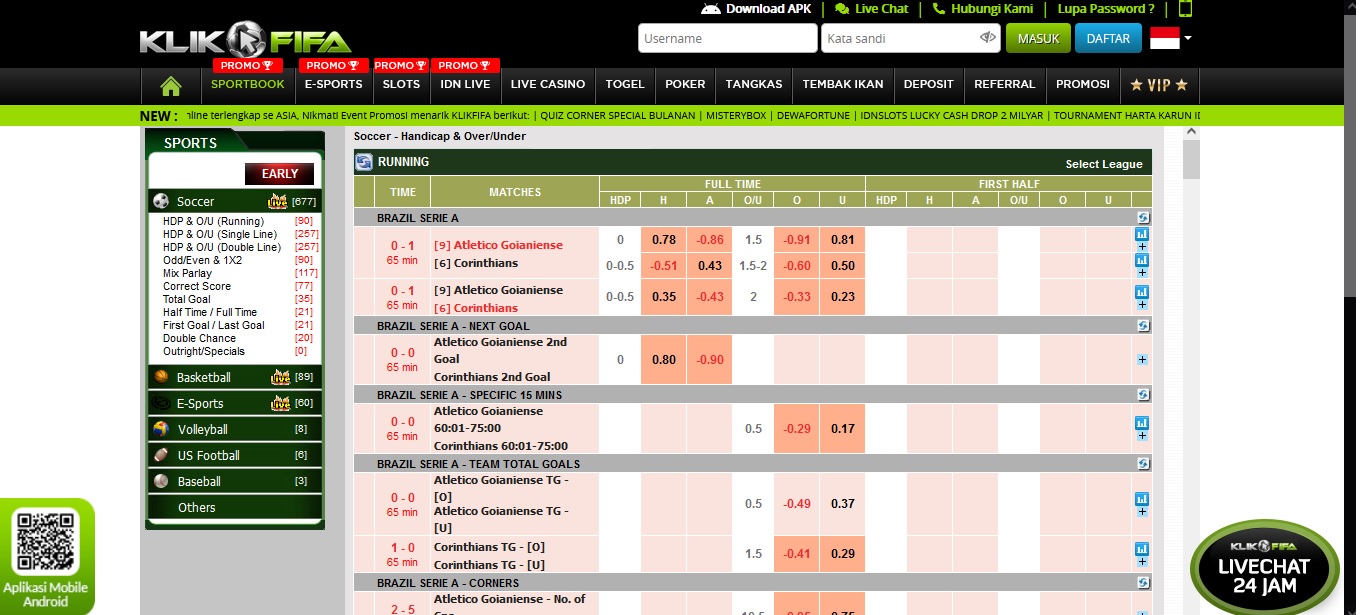This screenshot has height=615, width=1361.
Task: Open E-Sports category in the sports sidebar
Action: pos(234,403)
